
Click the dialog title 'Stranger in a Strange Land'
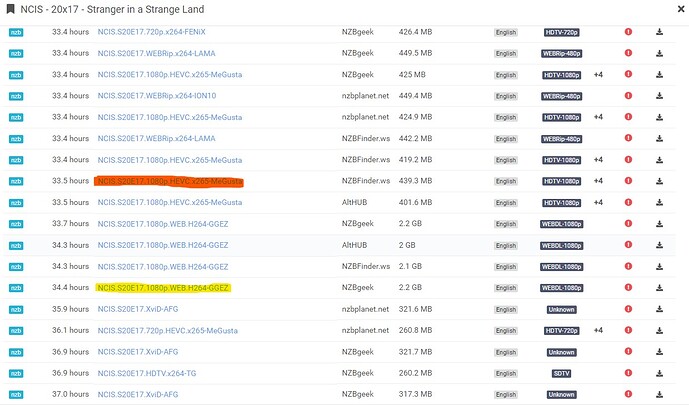(x=145, y=9)
